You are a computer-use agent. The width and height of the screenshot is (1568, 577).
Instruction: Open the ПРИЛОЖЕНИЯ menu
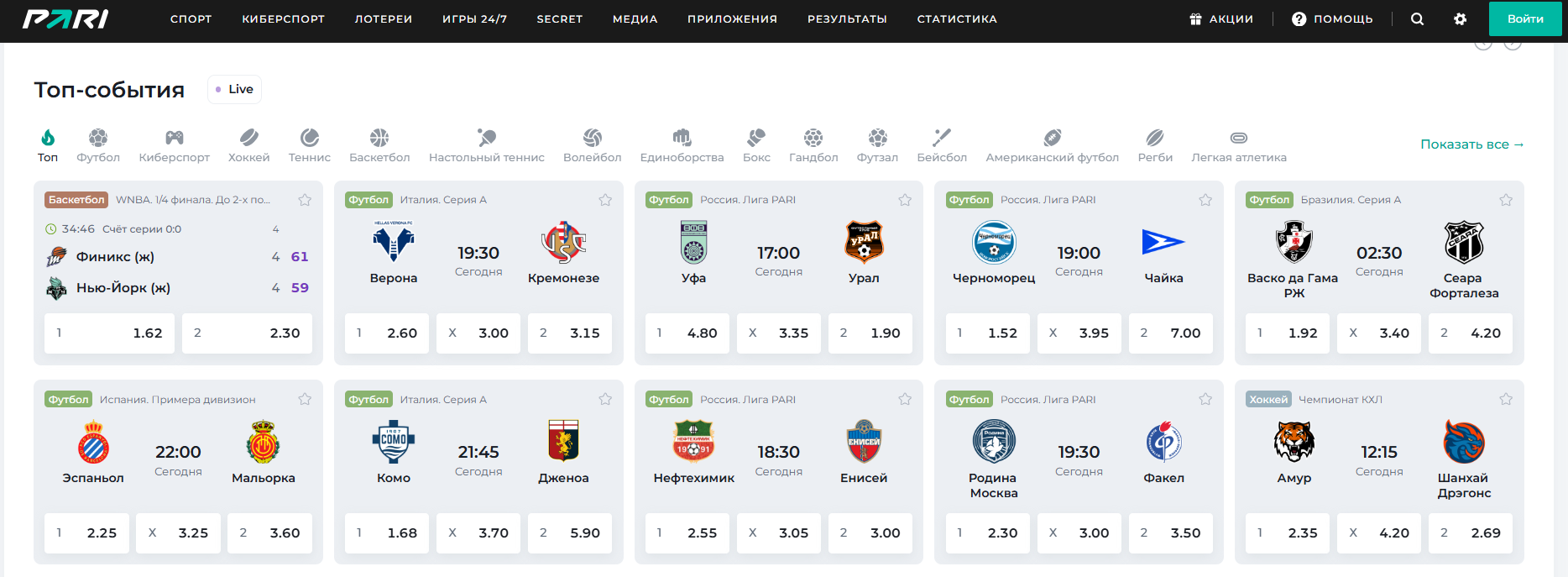[x=732, y=18]
